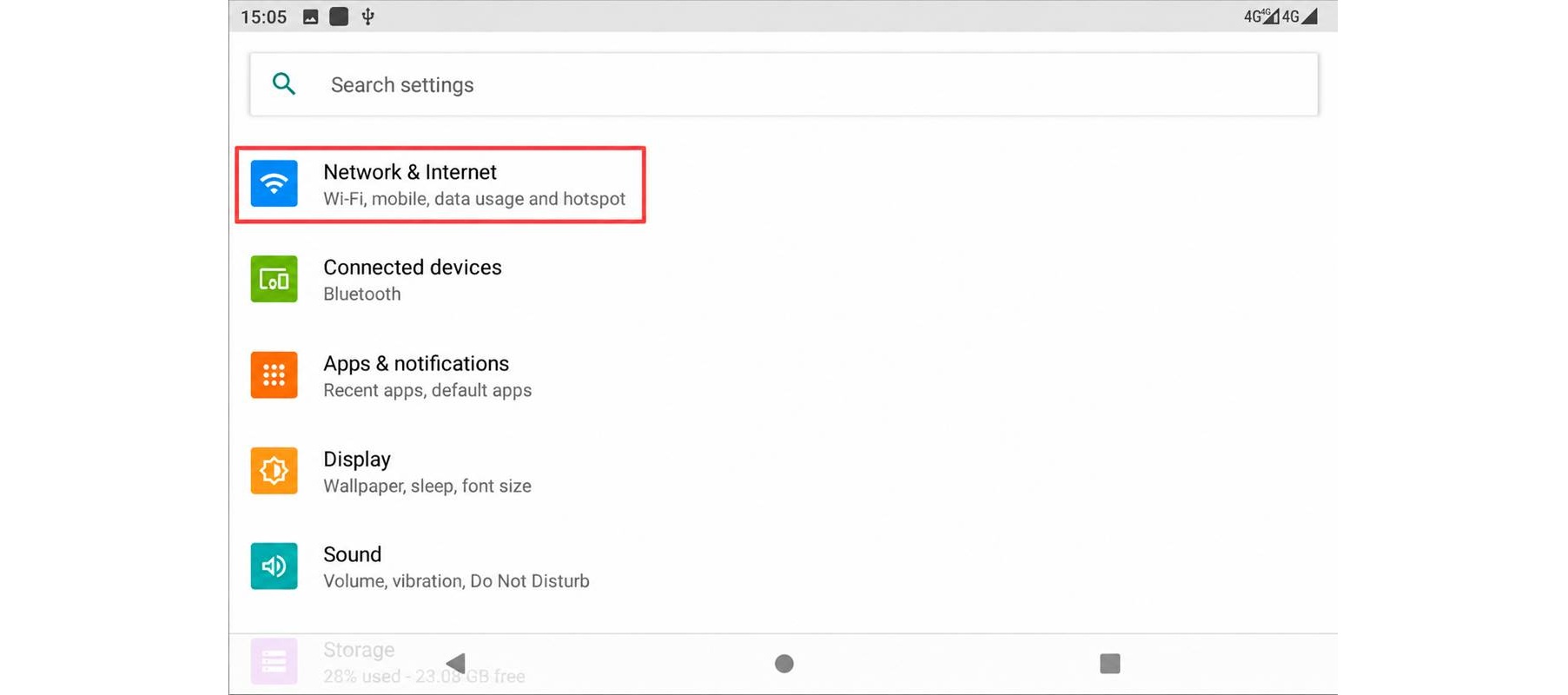Tap the blue Wi-Fi Network icon
Image resolution: width=1568 pixels, height=695 pixels.
pyautogui.click(x=274, y=183)
